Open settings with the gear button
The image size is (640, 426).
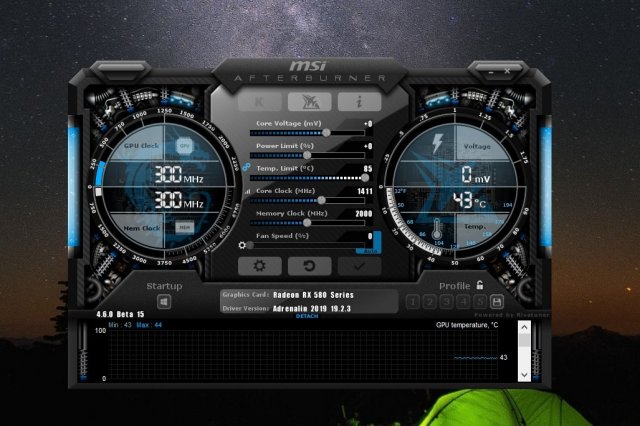(x=260, y=266)
